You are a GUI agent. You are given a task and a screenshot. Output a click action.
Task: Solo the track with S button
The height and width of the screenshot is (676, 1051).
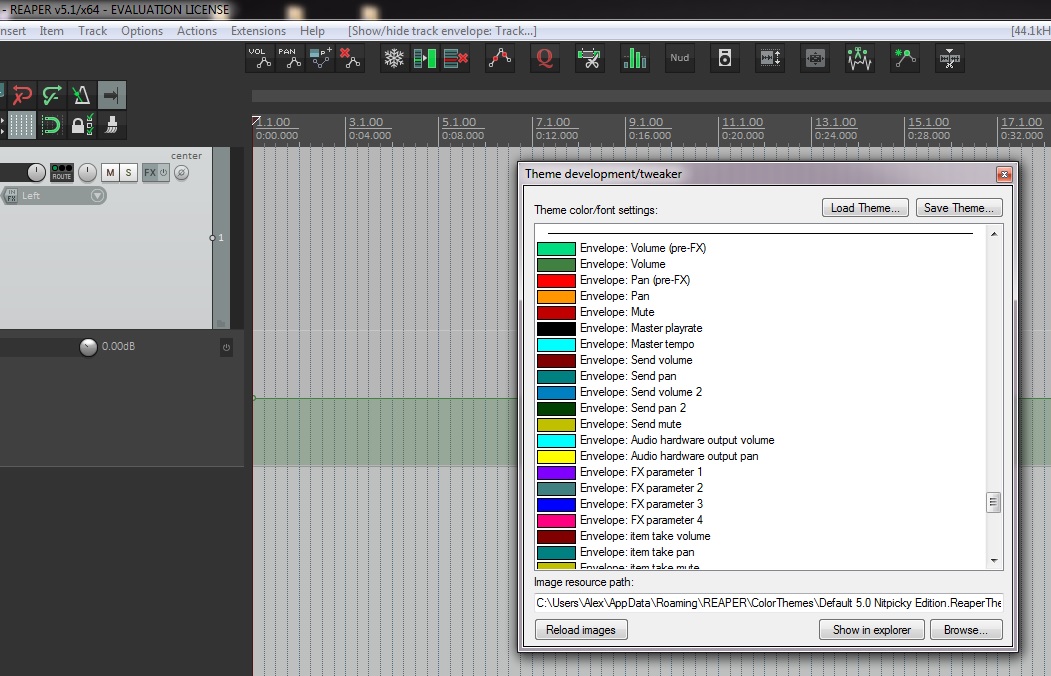click(128, 173)
